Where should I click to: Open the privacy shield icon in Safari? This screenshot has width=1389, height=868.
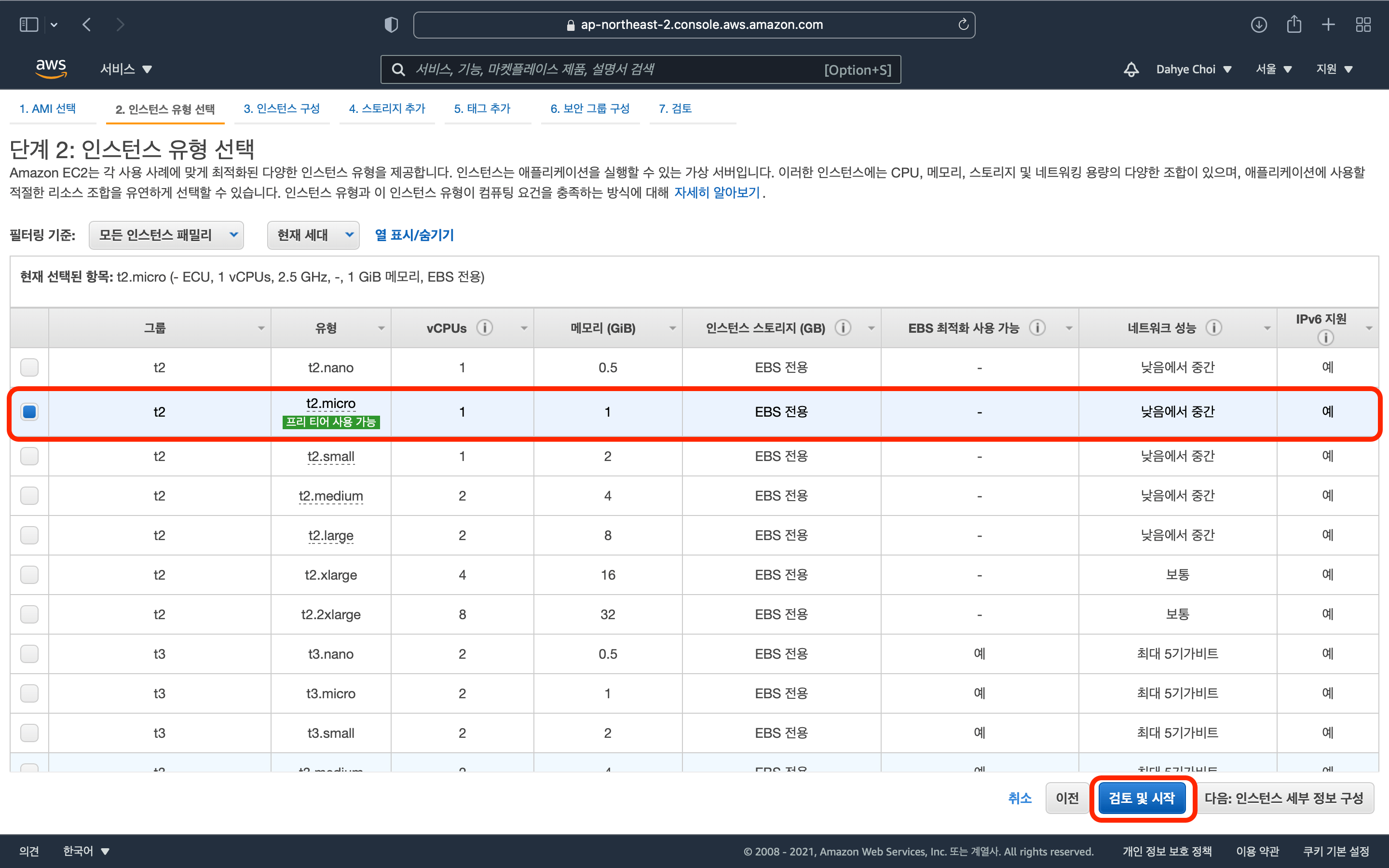click(x=391, y=25)
